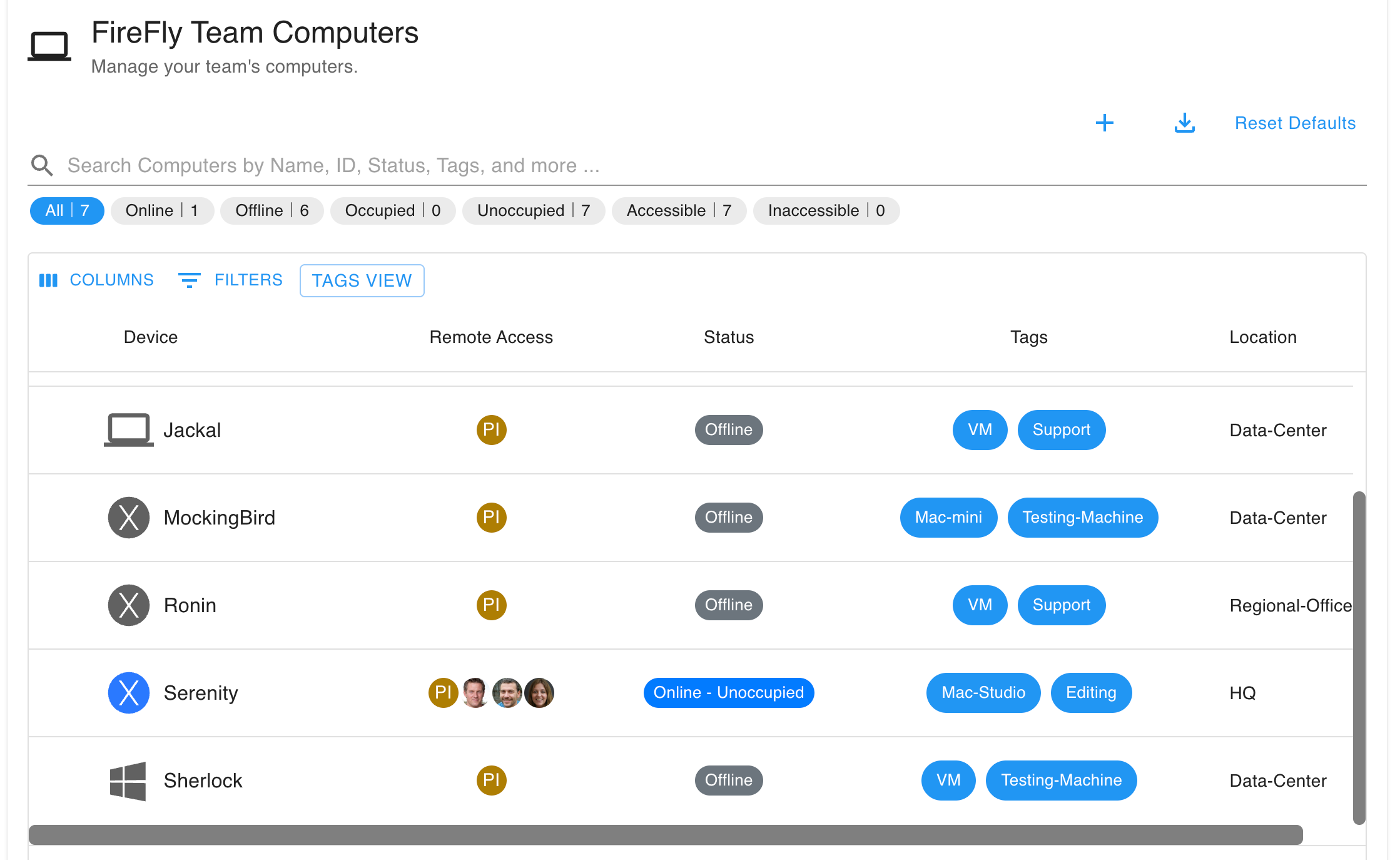Screen dimensions: 1400x860
Task: Click the Sherlock Windows icon
Action: [128, 781]
